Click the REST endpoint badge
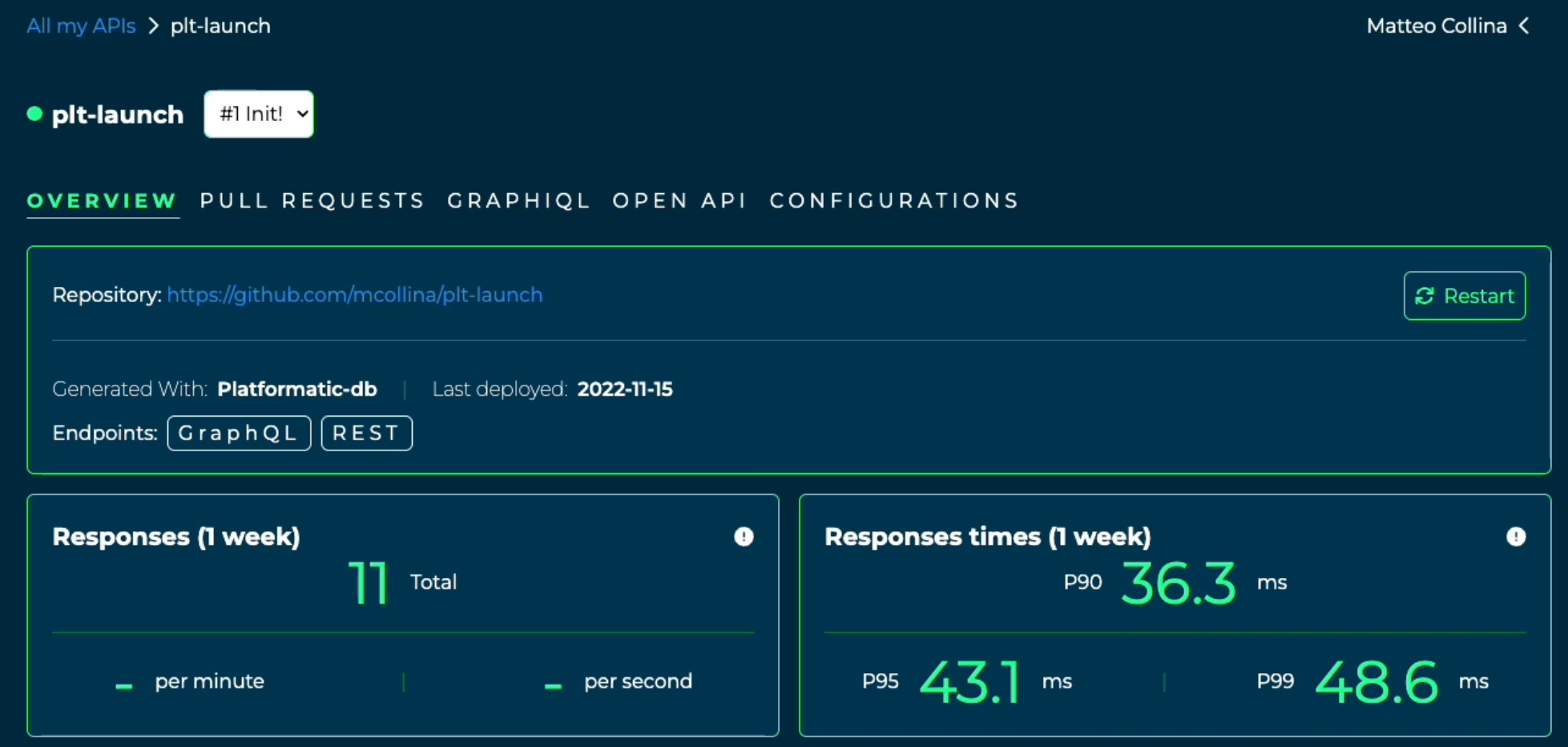Screen dimensions: 1568x747 (x=367, y=433)
